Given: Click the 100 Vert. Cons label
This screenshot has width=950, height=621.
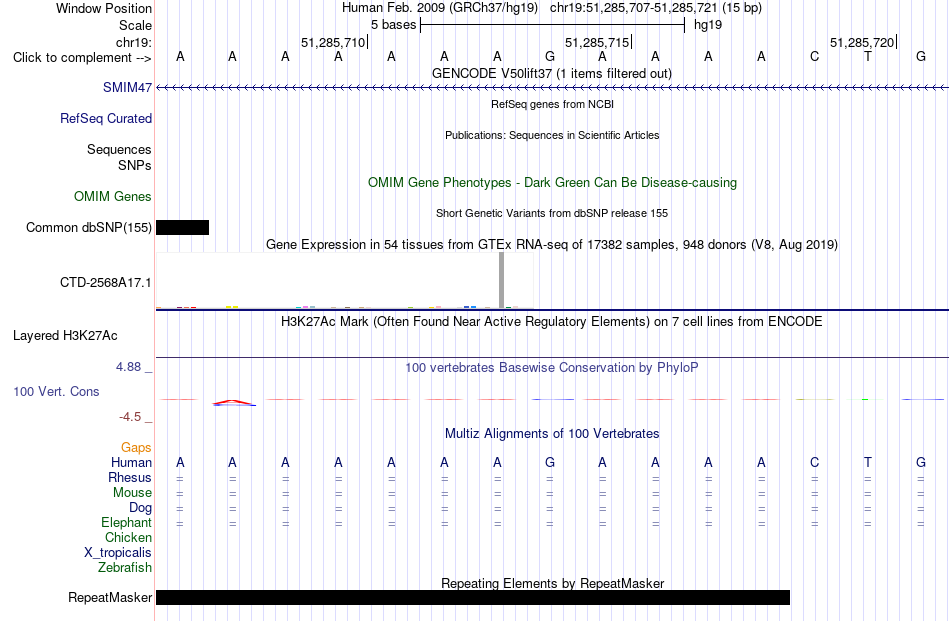Looking at the screenshot, I should [x=56, y=391].
